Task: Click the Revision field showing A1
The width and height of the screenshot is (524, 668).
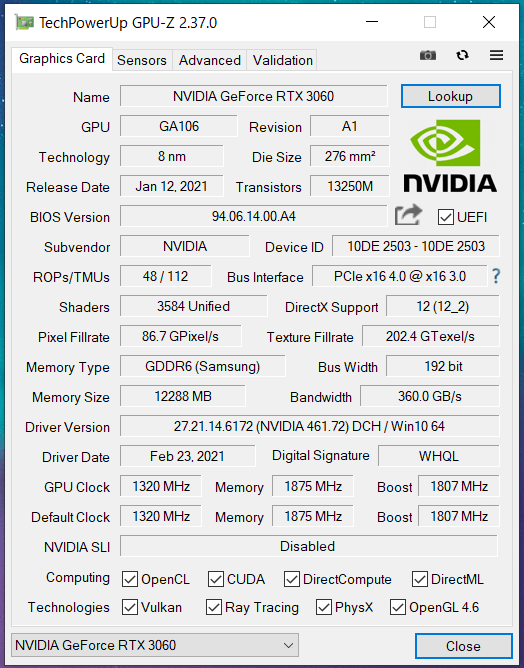Action: [349, 126]
